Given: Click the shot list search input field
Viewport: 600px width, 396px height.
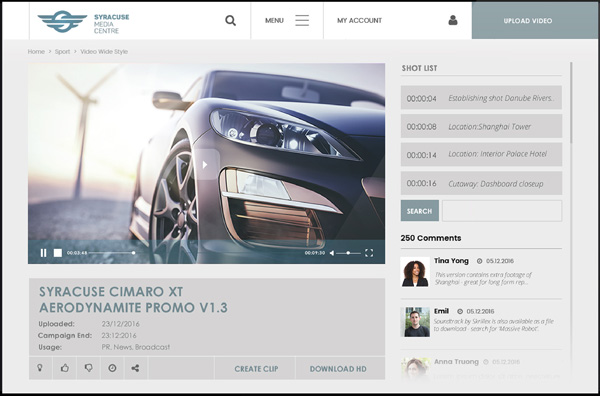Looking at the screenshot, I should [502, 210].
